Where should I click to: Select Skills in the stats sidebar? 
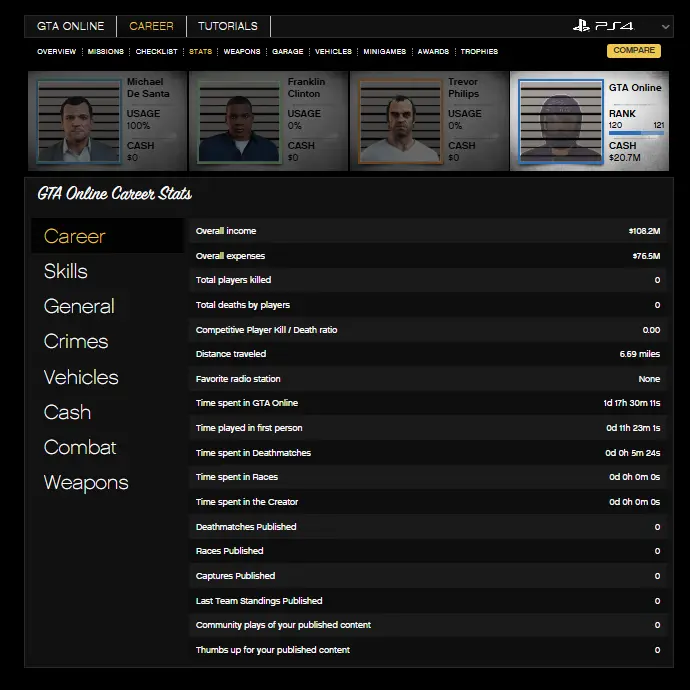click(66, 271)
